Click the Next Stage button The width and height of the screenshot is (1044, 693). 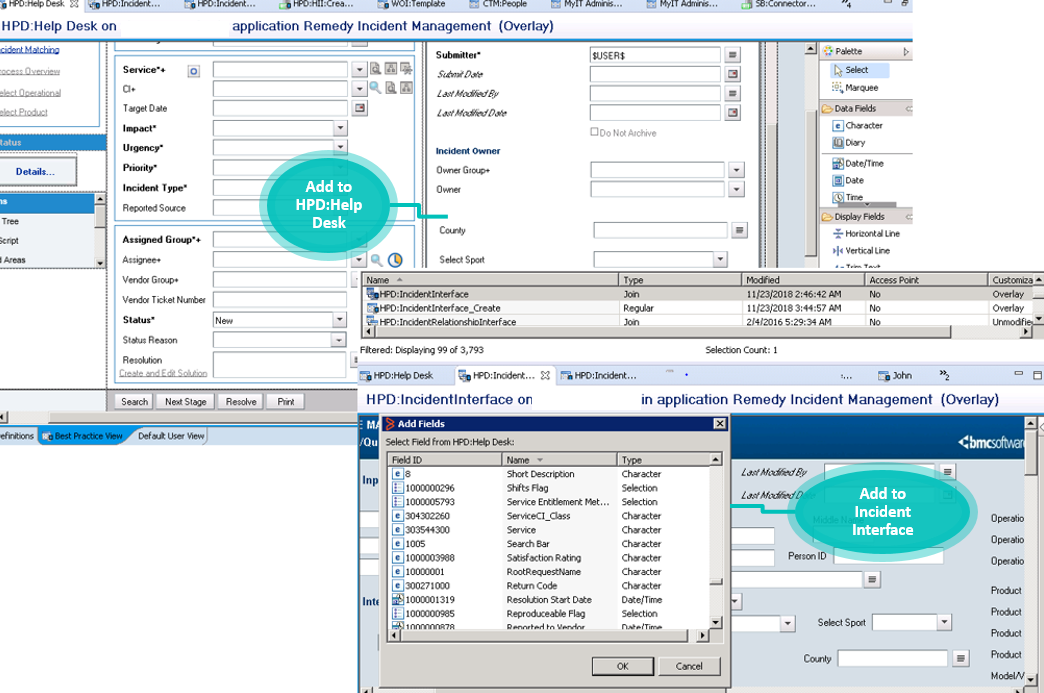coord(186,401)
